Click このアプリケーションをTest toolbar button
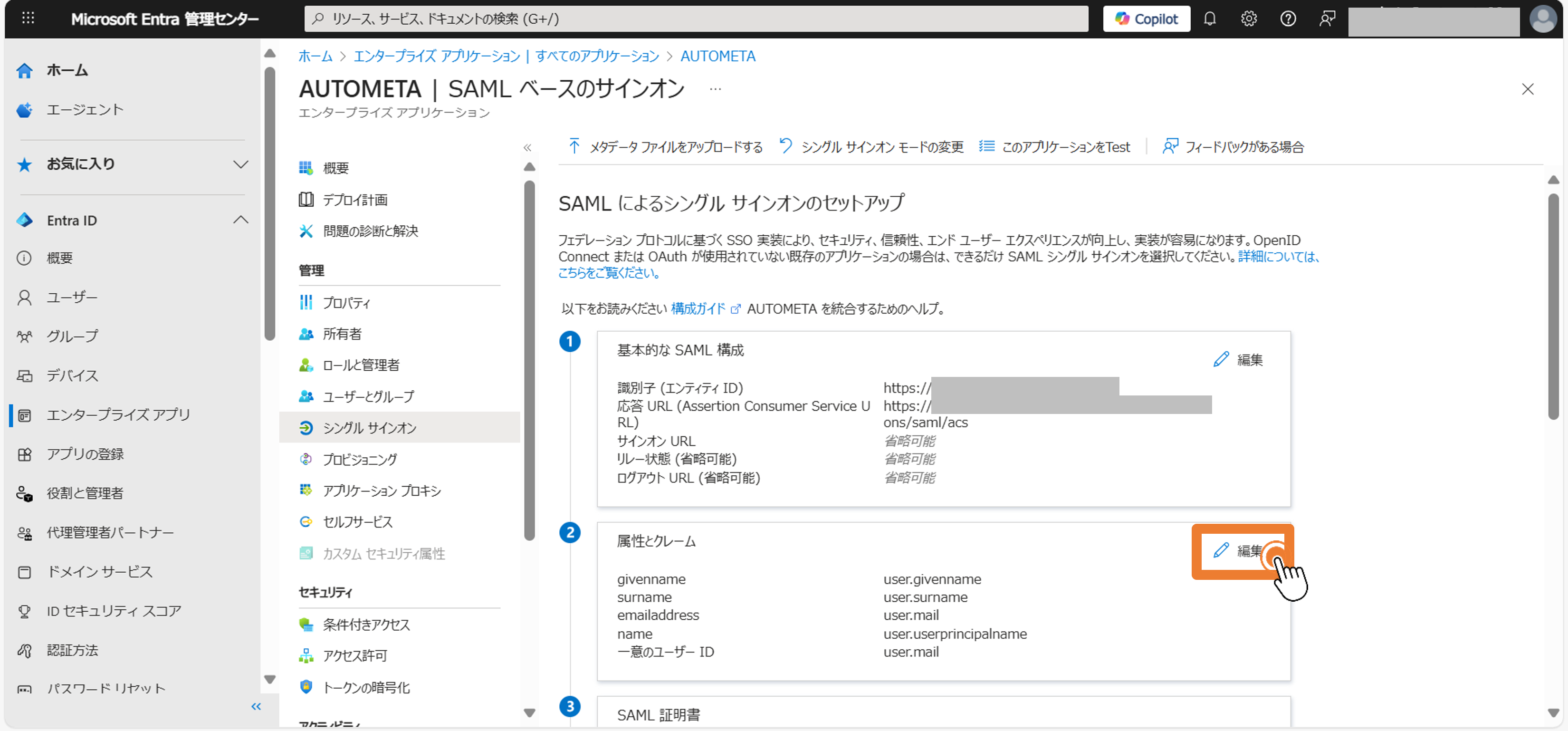Screen dimensions: 1568x731 tap(1054, 147)
